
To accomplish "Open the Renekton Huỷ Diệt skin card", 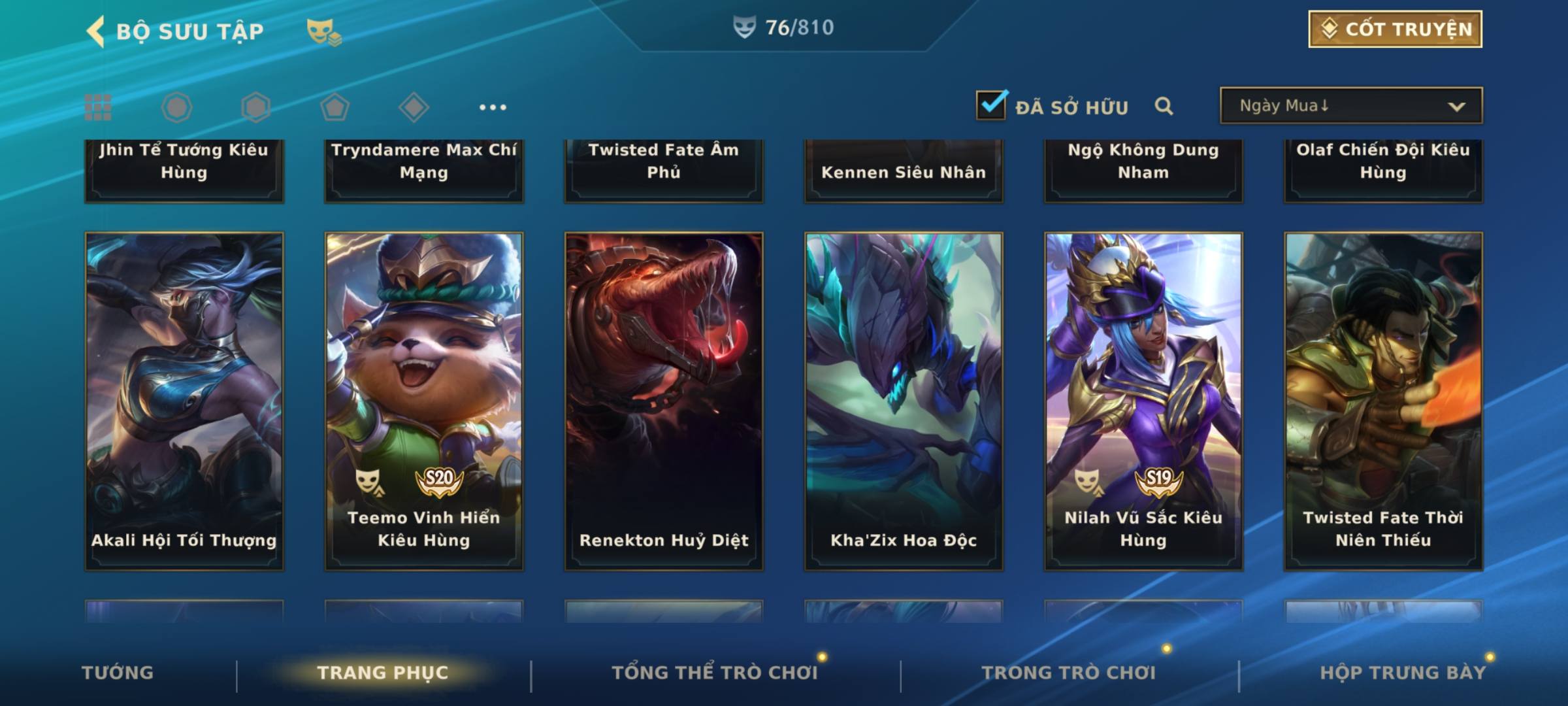I will coord(664,401).
